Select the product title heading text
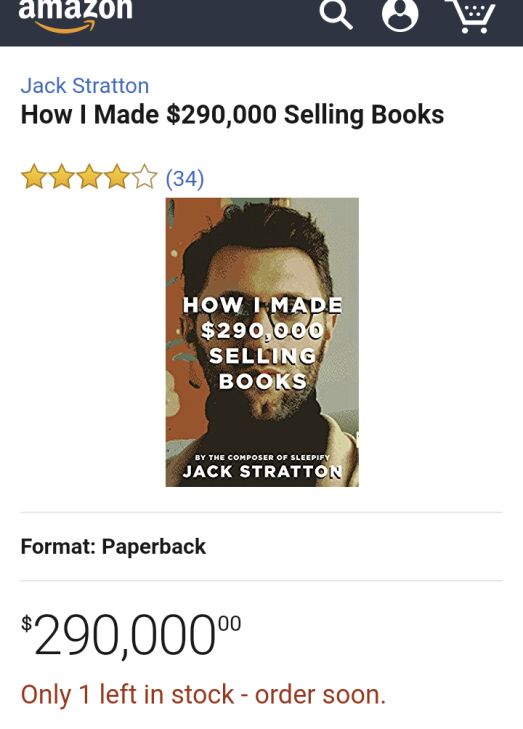Screen dimensions: 523x729 coord(232,115)
